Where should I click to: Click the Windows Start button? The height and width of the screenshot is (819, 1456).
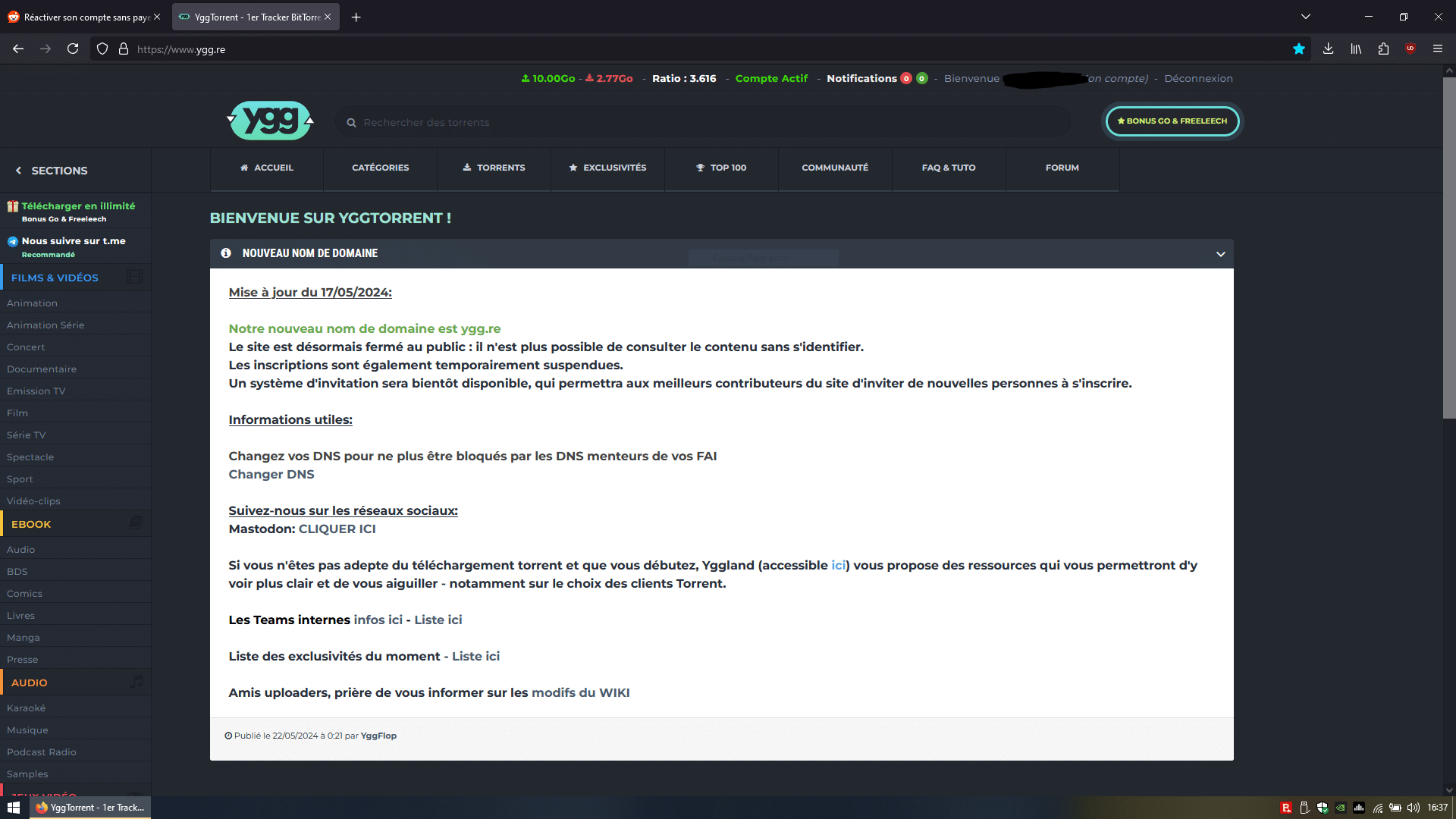(14, 808)
